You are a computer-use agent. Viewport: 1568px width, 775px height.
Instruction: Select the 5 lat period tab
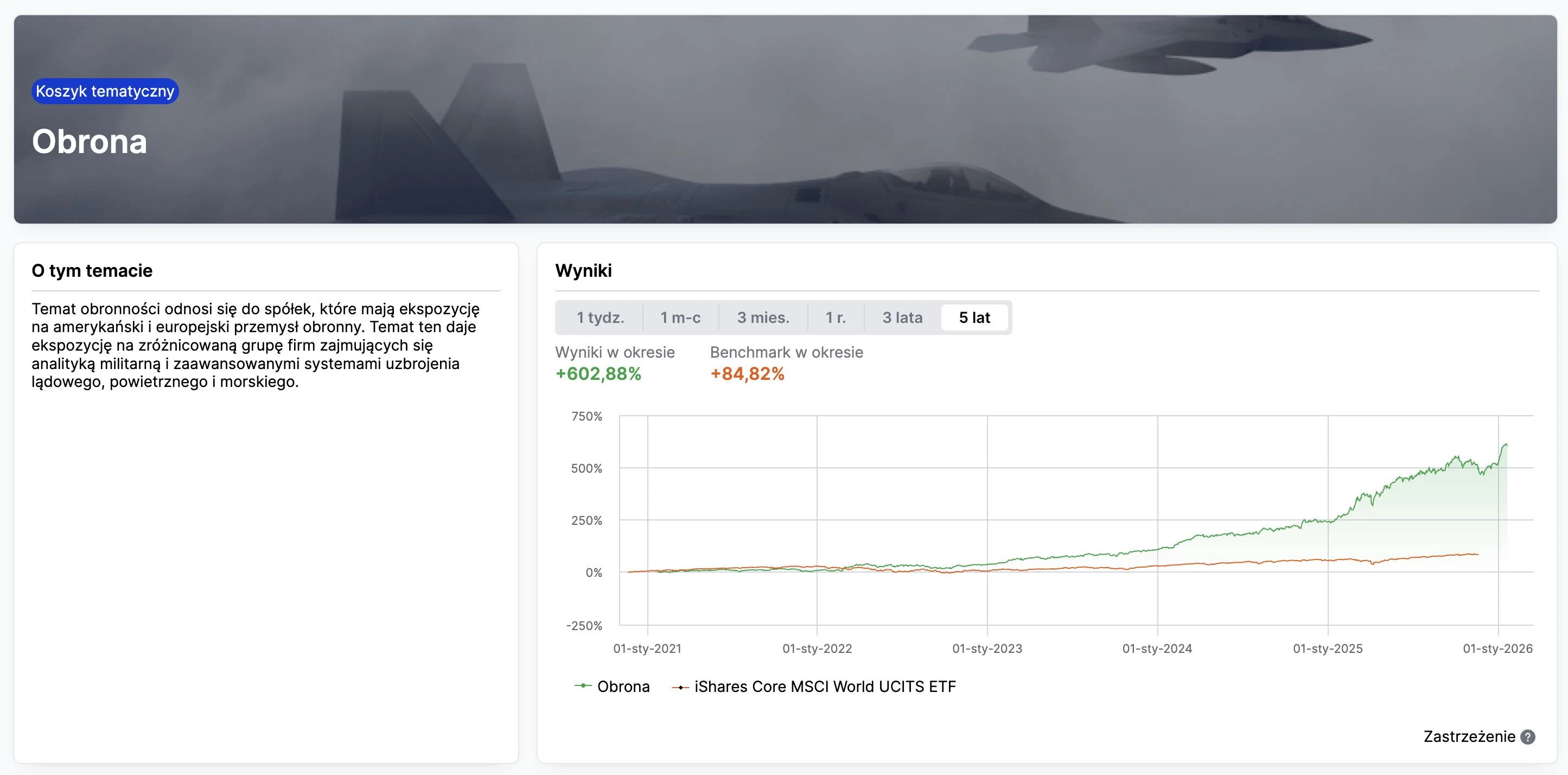pos(974,317)
